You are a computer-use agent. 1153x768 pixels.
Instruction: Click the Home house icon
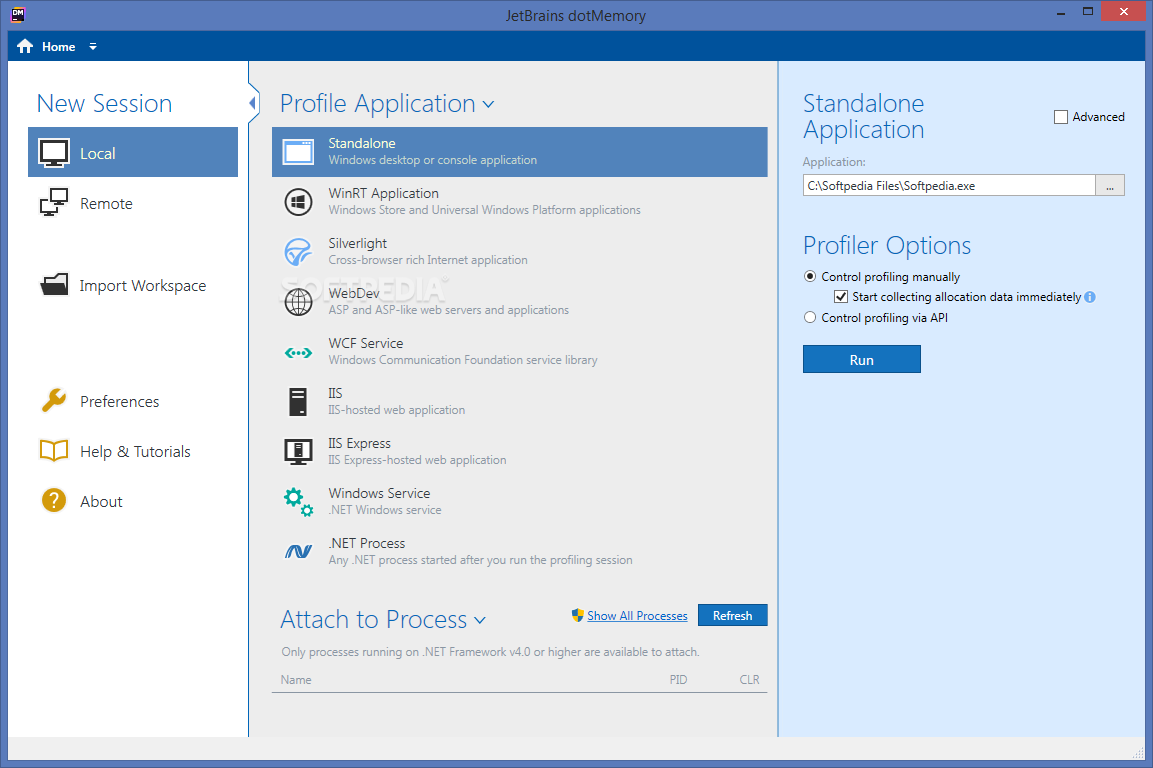pyautogui.click(x=25, y=46)
